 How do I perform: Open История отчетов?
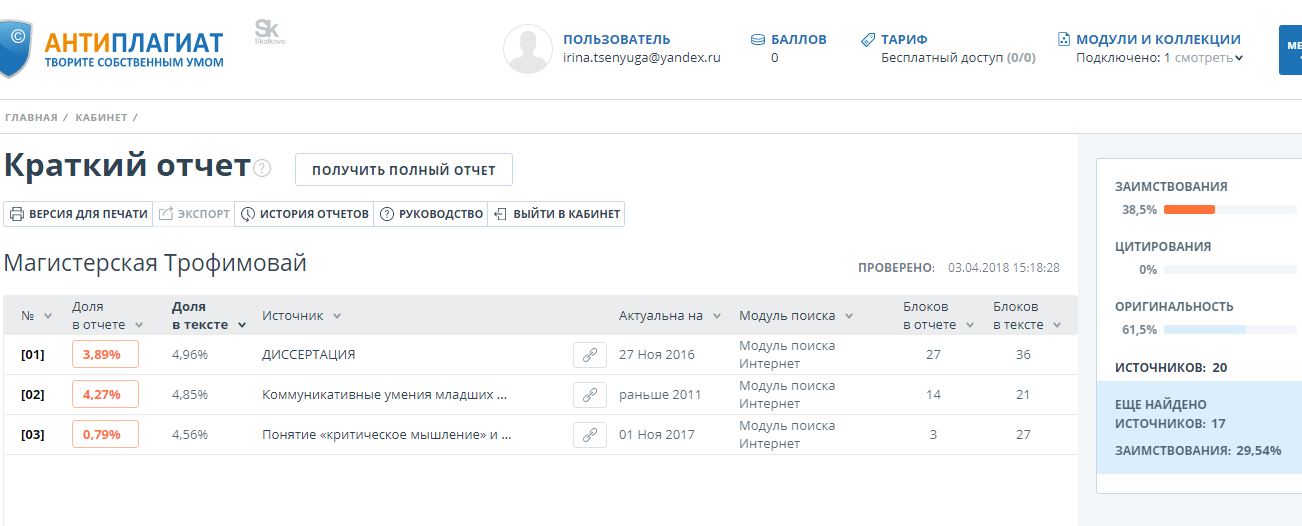pos(305,214)
